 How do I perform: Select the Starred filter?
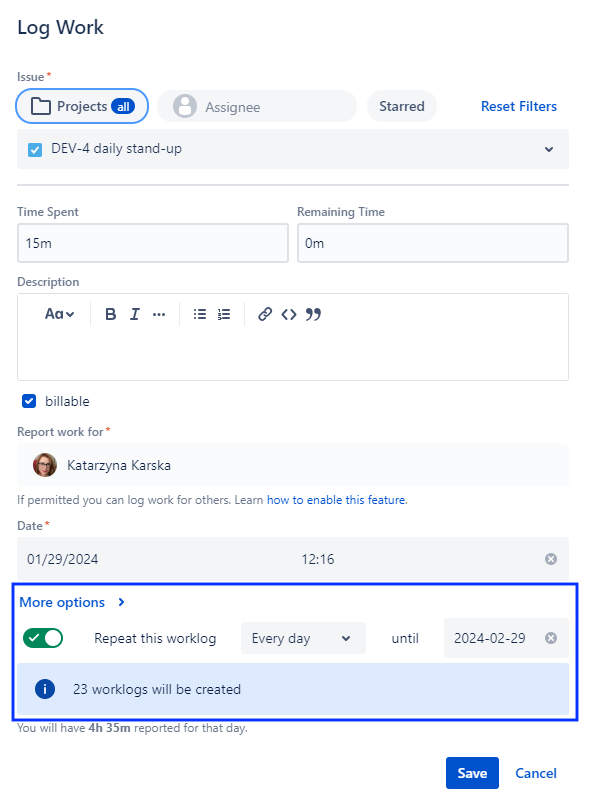pos(402,106)
